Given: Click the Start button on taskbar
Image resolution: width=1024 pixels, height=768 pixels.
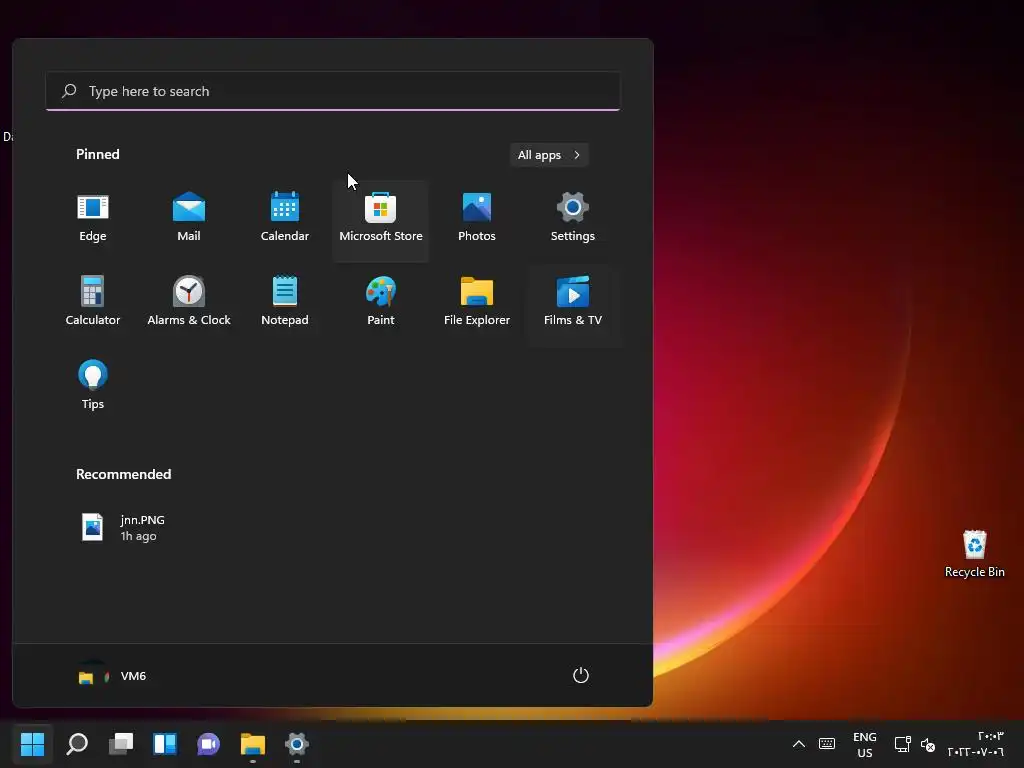Looking at the screenshot, I should pos(33,743).
